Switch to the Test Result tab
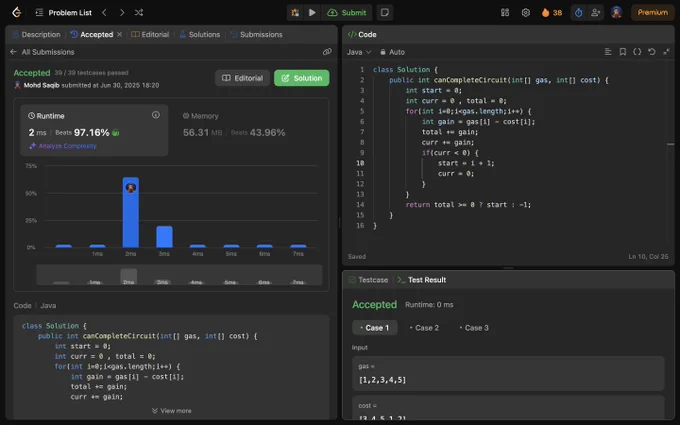This screenshot has width=680, height=425. (x=422, y=280)
